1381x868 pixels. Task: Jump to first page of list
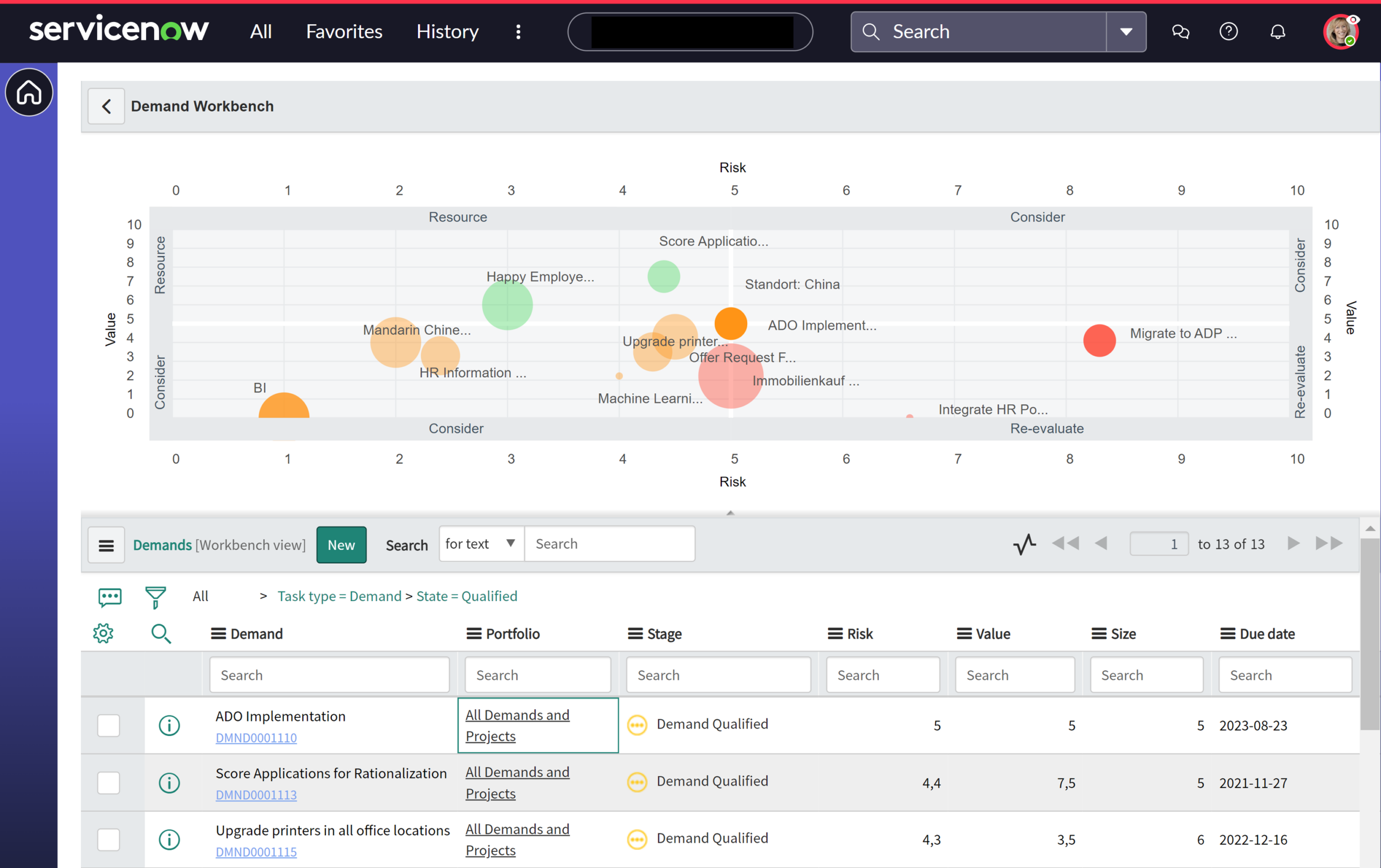[1065, 543]
